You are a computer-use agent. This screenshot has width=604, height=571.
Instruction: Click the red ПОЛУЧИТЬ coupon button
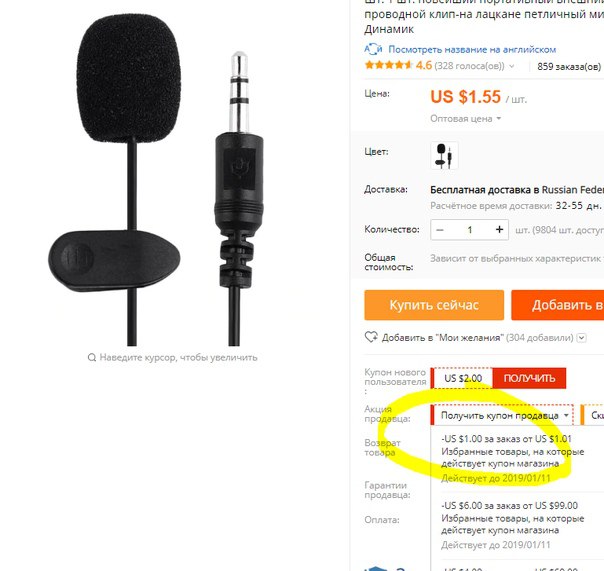(x=529, y=378)
